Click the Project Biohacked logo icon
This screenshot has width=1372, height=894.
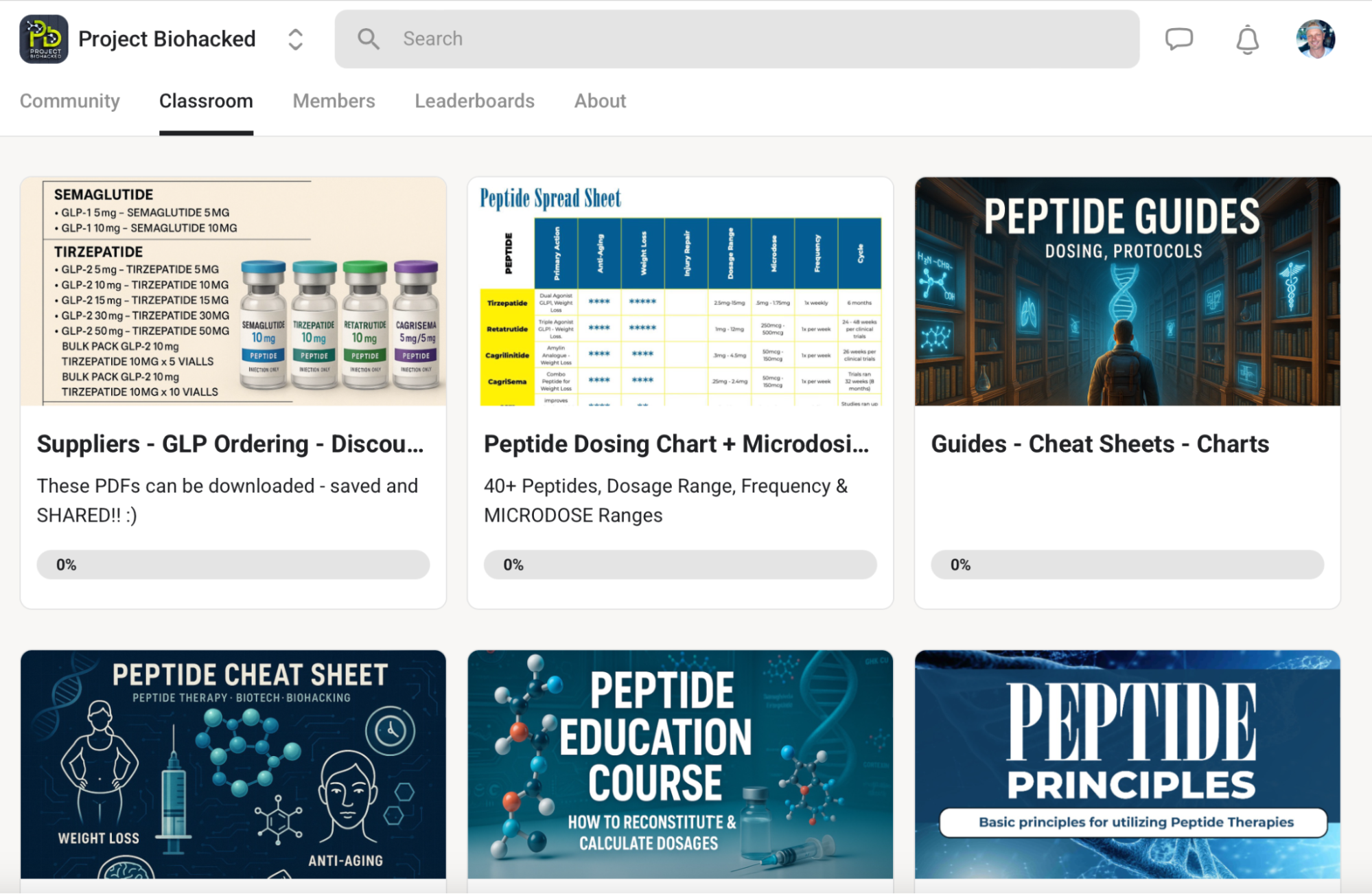44,39
